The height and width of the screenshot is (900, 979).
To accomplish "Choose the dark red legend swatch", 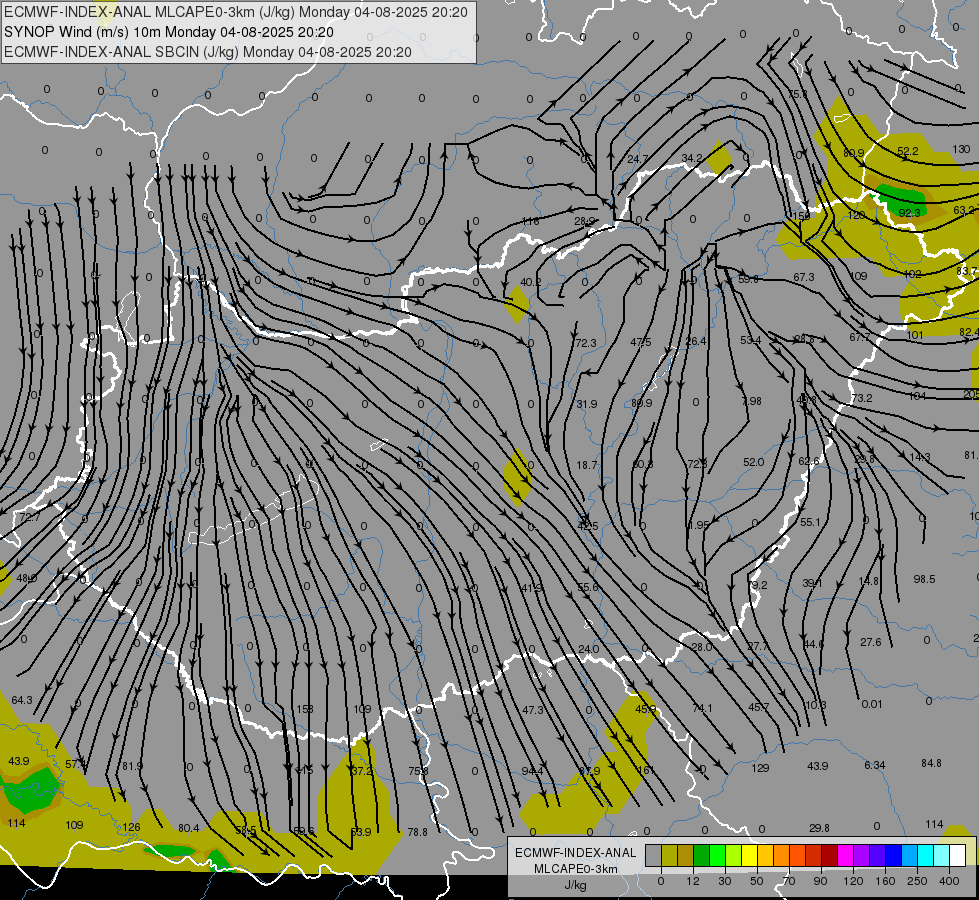I will click(830, 855).
